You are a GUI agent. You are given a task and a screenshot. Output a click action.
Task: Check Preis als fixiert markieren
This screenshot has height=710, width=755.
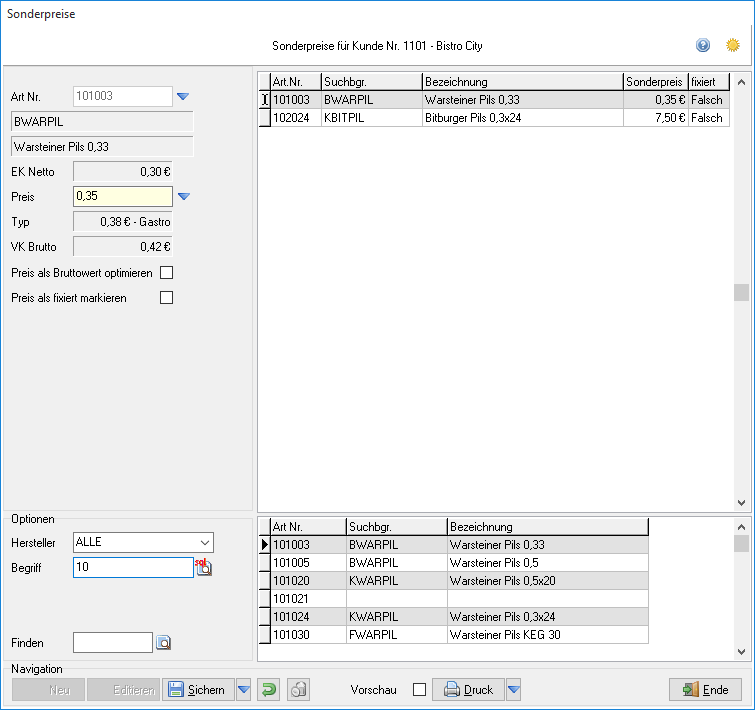167,298
